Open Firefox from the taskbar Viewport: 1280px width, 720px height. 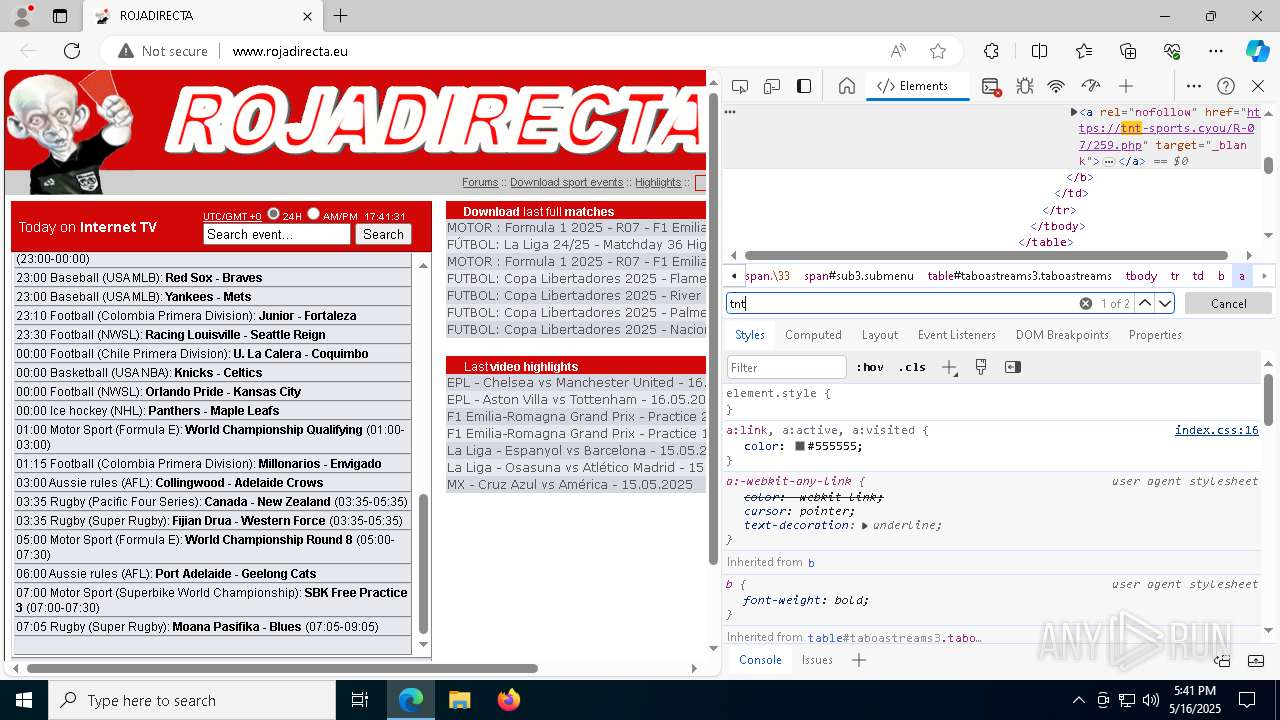click(509, 700)
